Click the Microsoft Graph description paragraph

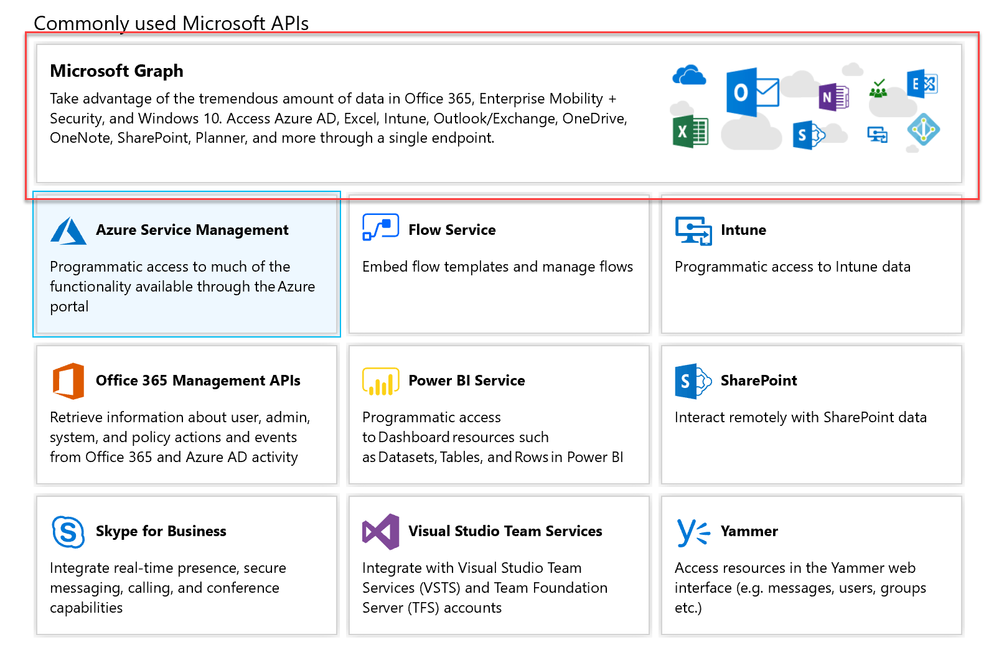tap(338, 118)
